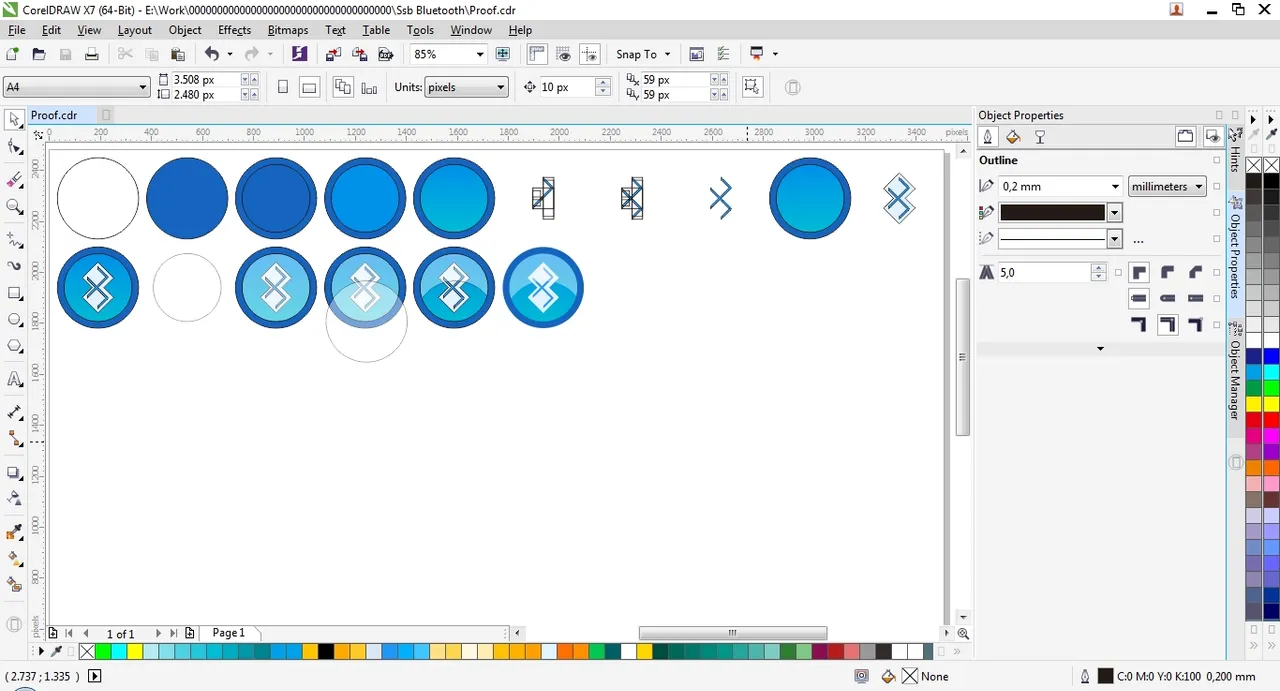Click the No Color swatch in bottom palette
1280x691 pixels.
tap(87, 652)
